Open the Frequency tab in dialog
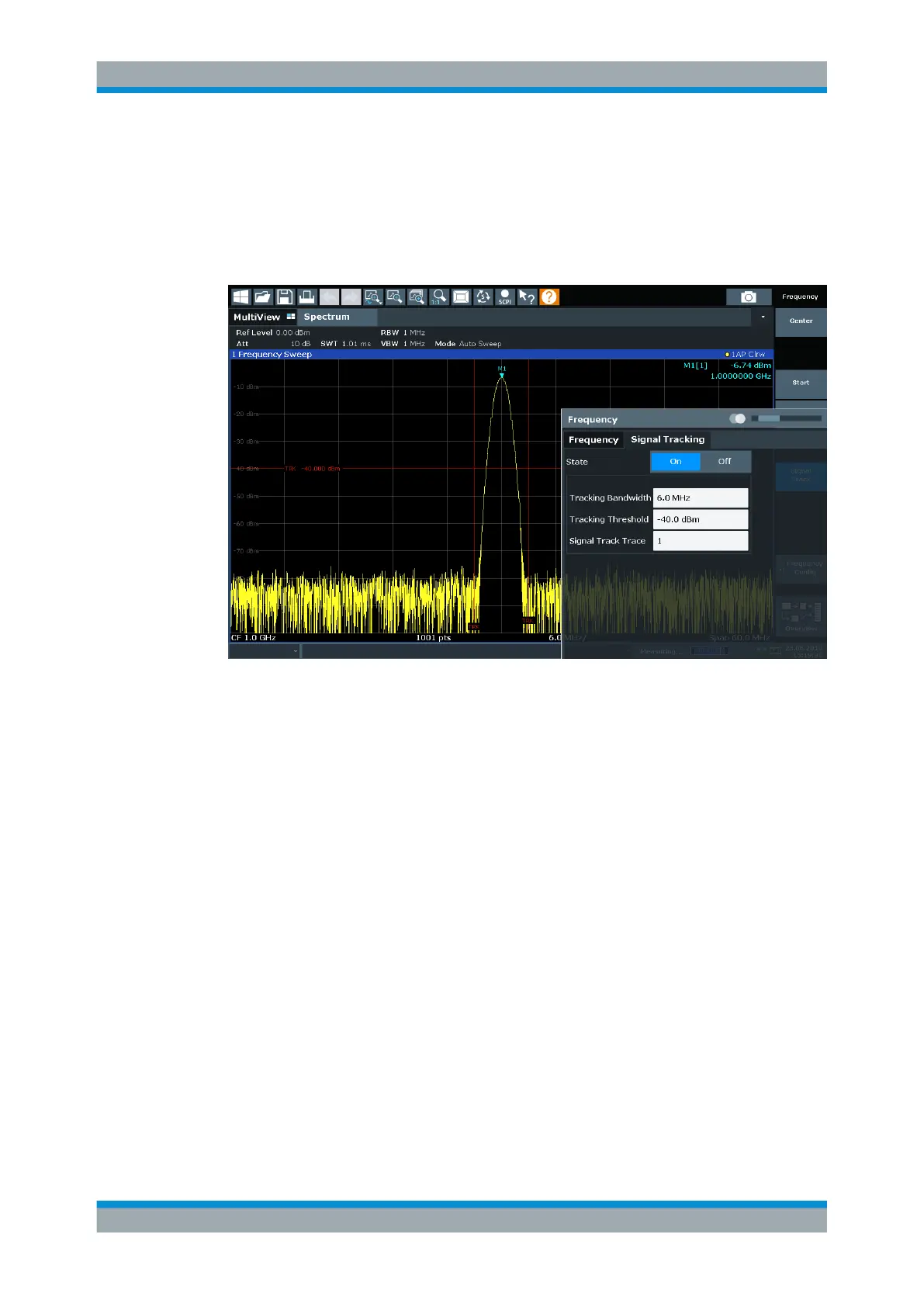This screenshot has height=1307, width=924. [x=594, y=439]
